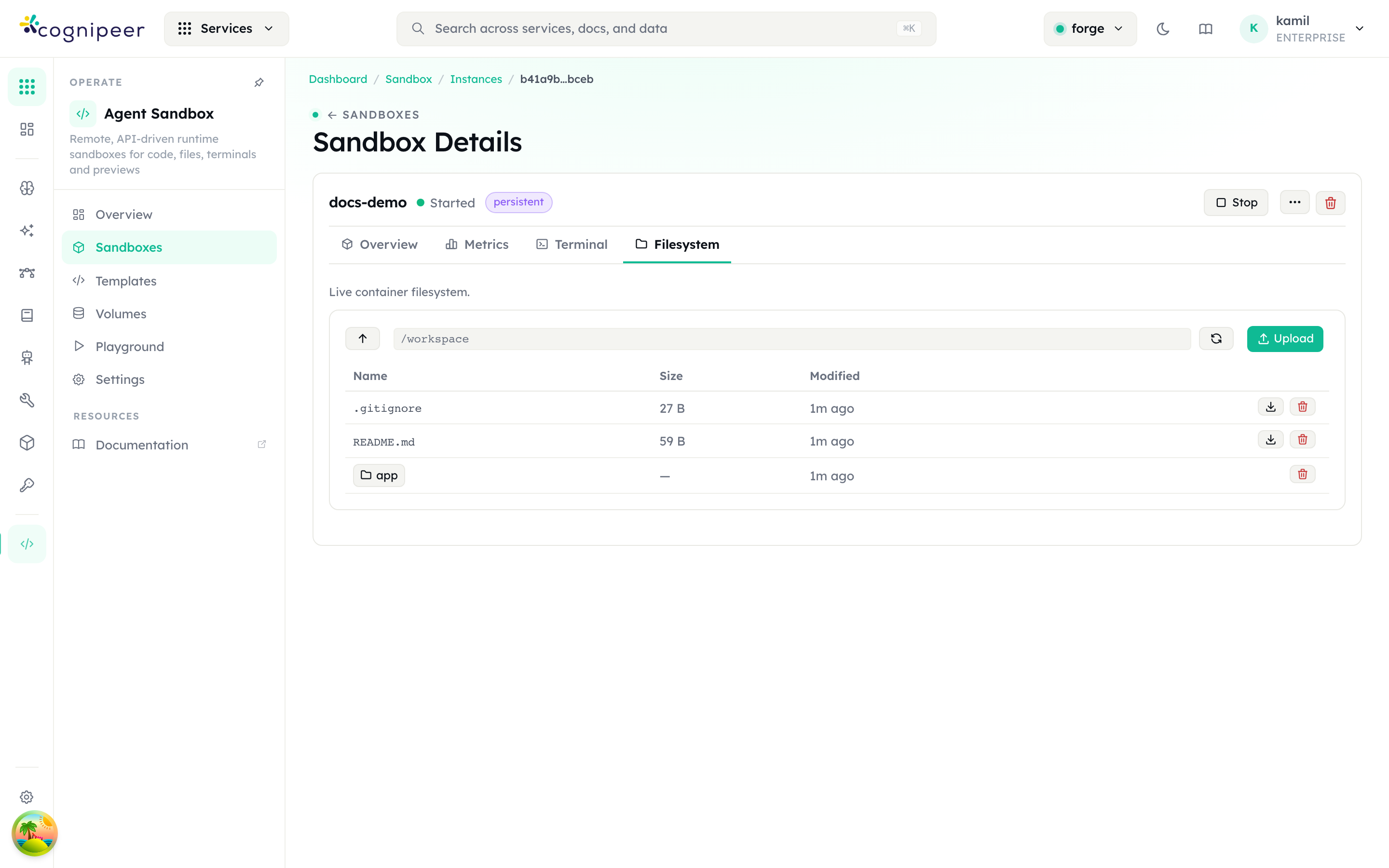1389x868 pixels.
Task: Go up one directory level
Action: pyautogui.click(x=362, y=339)
